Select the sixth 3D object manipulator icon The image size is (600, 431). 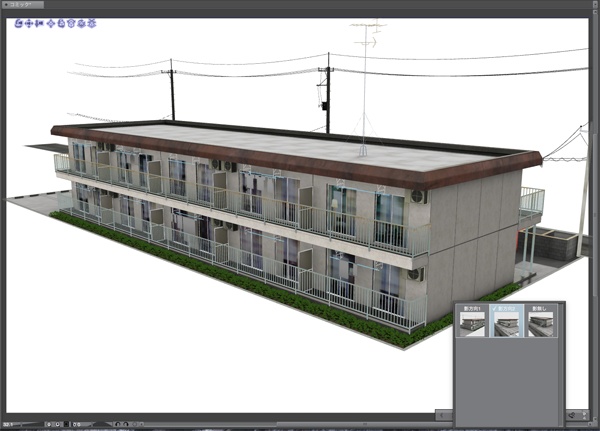point(71,24)
